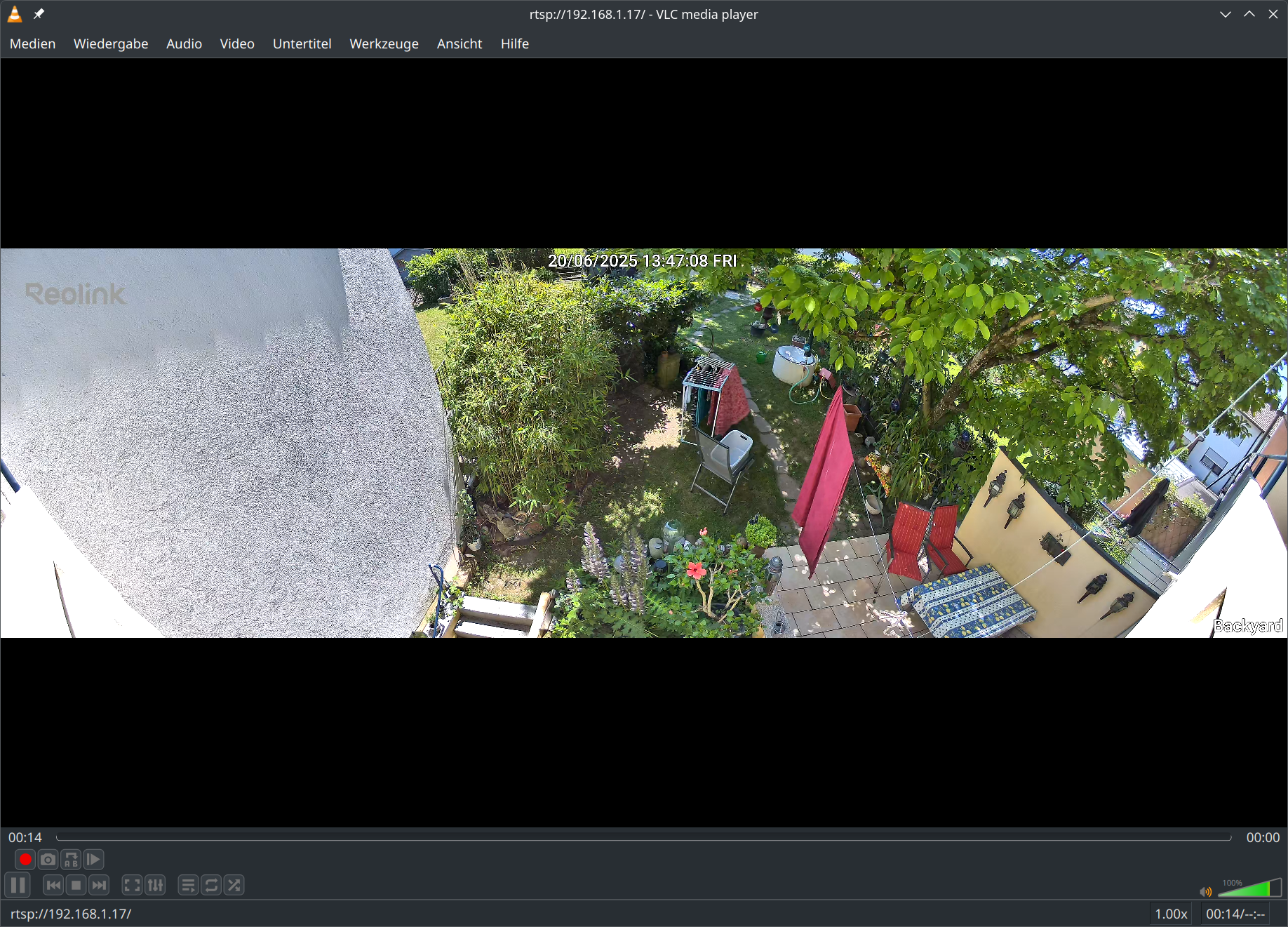Open the Medien menu

[32, 44]
